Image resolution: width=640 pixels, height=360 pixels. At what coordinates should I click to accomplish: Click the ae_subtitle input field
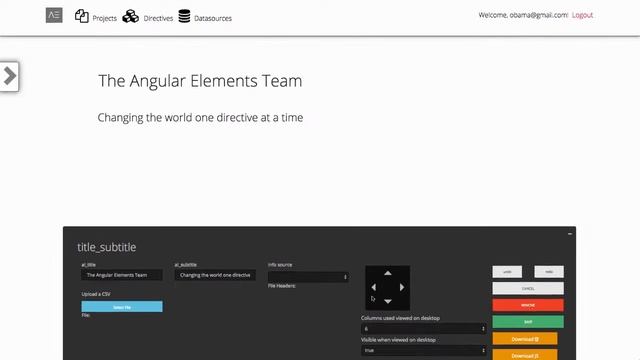(x=215, y=275)
